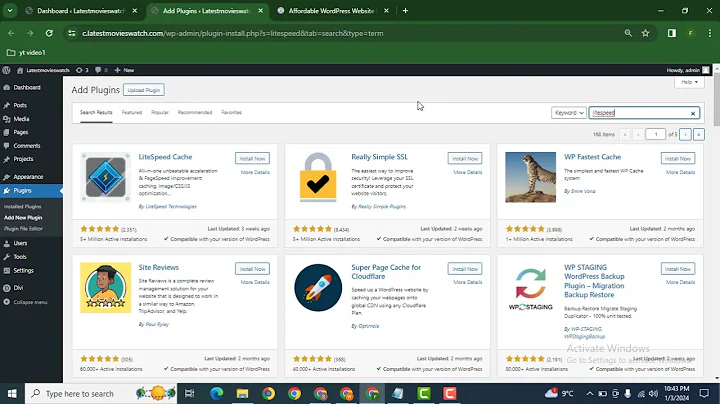Toggle Chrome side panel icon

[x=671, y=33]
